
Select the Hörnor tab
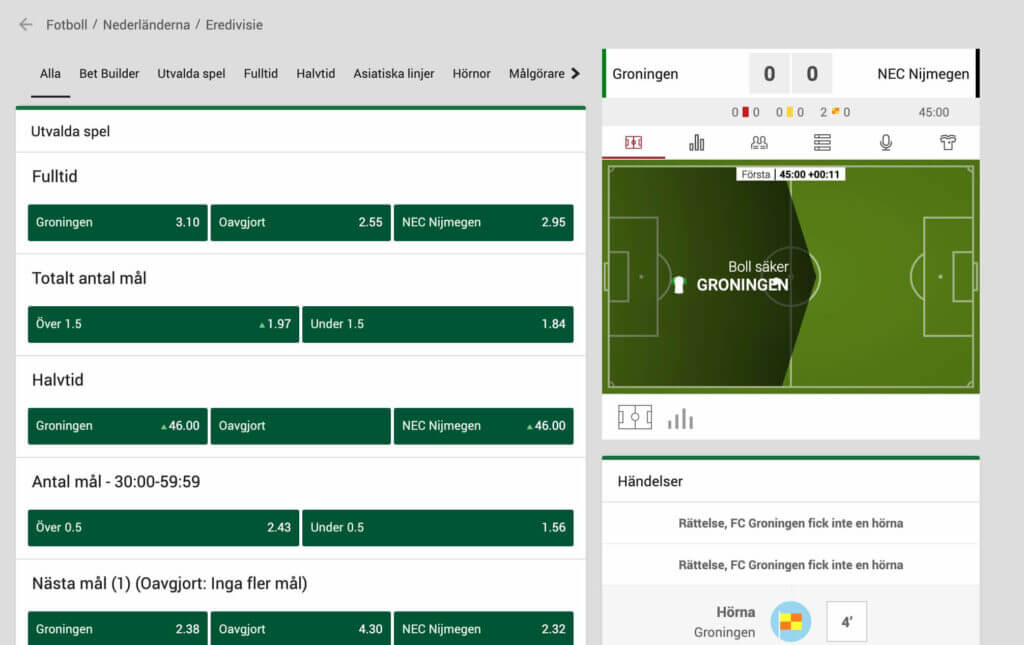pos(472,74)
